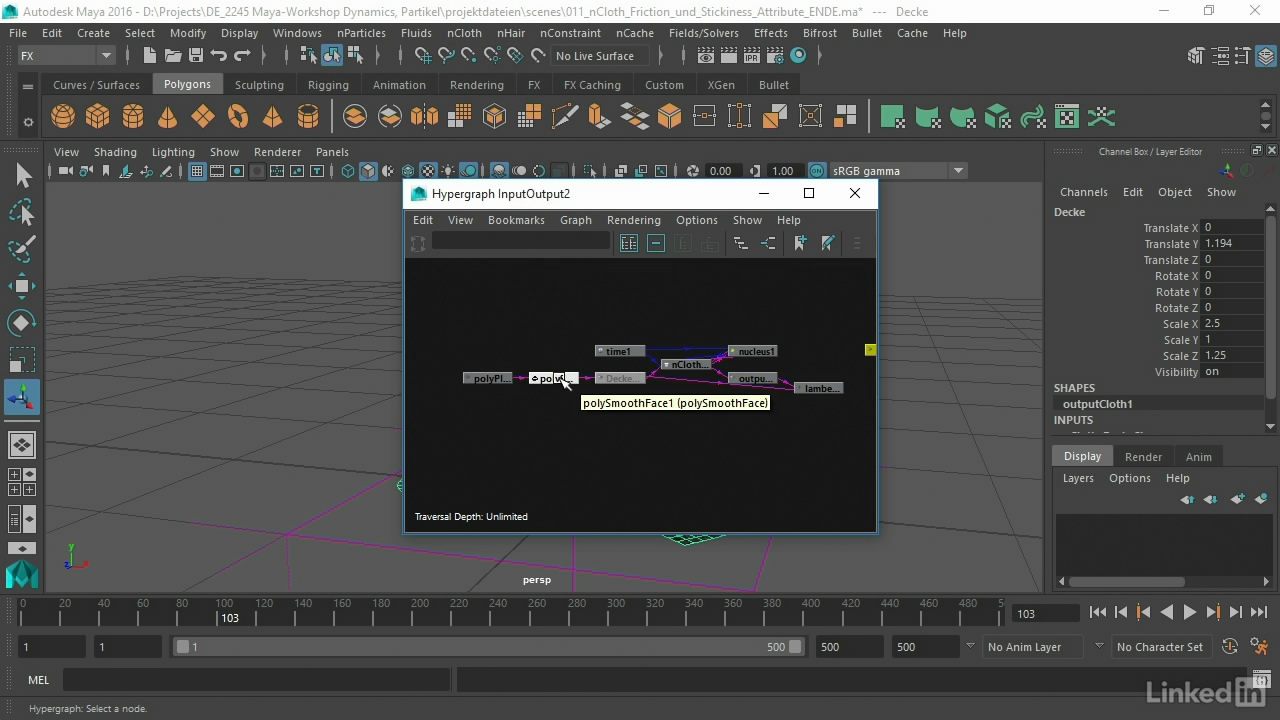Create a polygon cone from the shelf
The height and width of the screenshot is (720, 1280).
point(168,117)
